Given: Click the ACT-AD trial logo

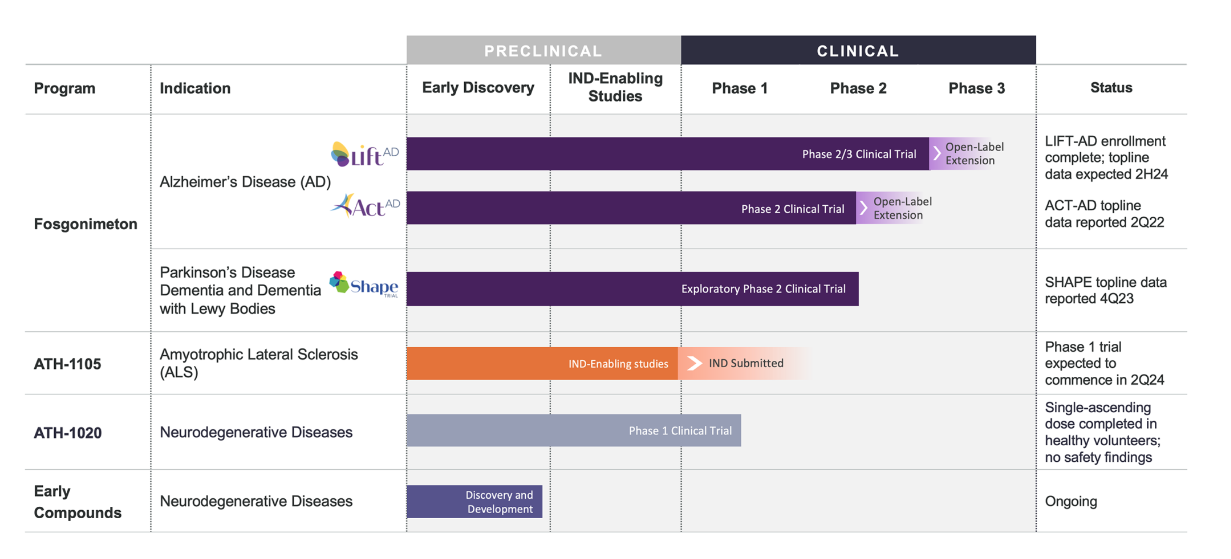Looking at the screenshot, I should 366,207.
